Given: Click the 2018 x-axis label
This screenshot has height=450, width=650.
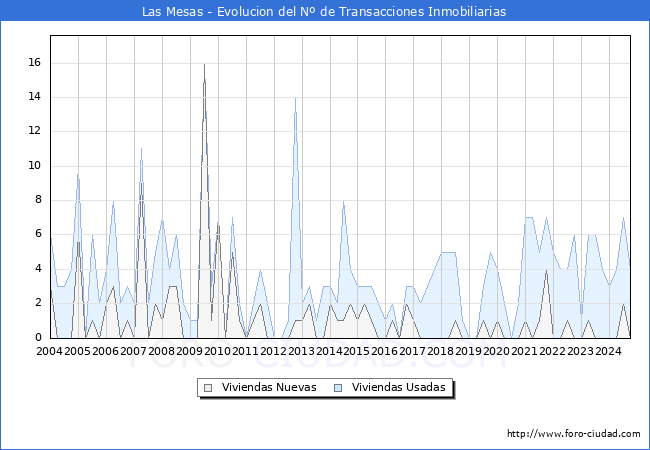Looking at the screenshot, I should 441,351.
